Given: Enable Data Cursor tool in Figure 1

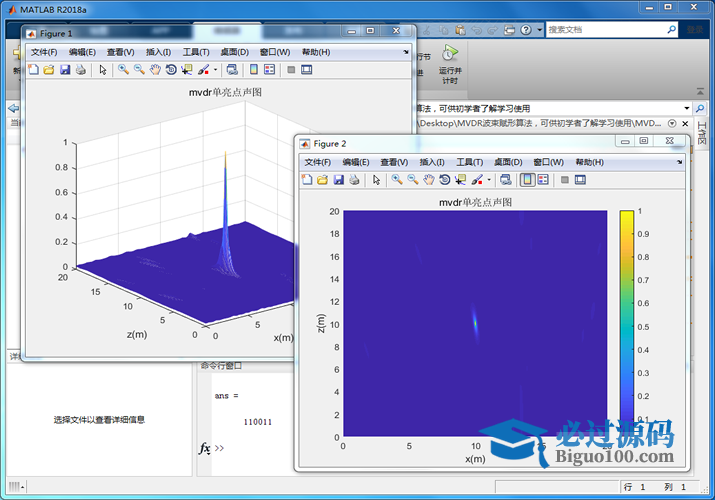Looking at the screenshot, I should [187, 70].
